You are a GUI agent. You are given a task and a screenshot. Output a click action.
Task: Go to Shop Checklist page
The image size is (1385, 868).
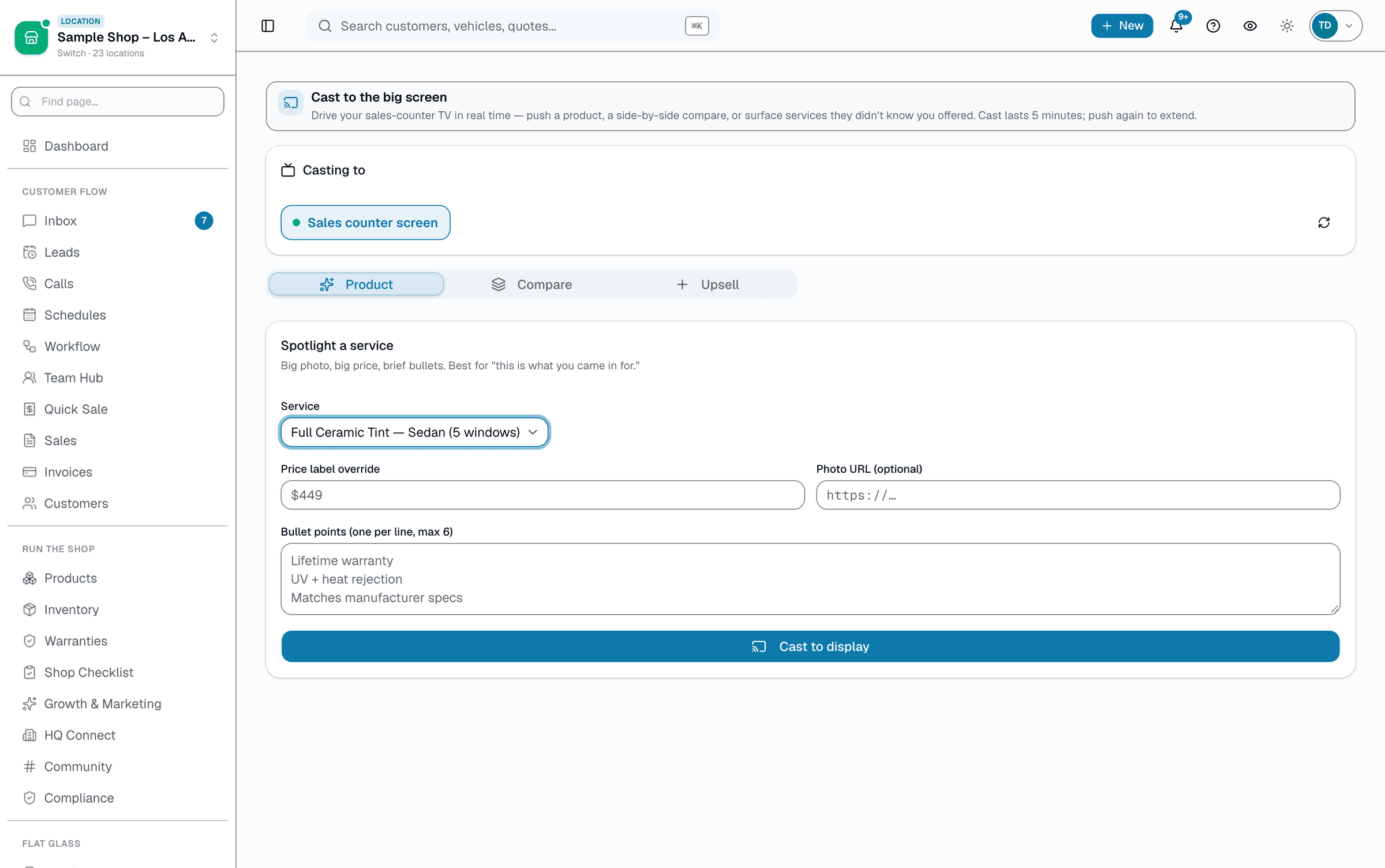tap(118, 672)
